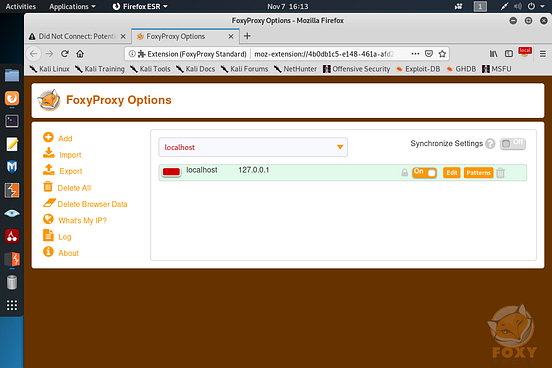Open MSFU bookmark
The width and height of the screenshot is (552, 368).
coord(497,69)
